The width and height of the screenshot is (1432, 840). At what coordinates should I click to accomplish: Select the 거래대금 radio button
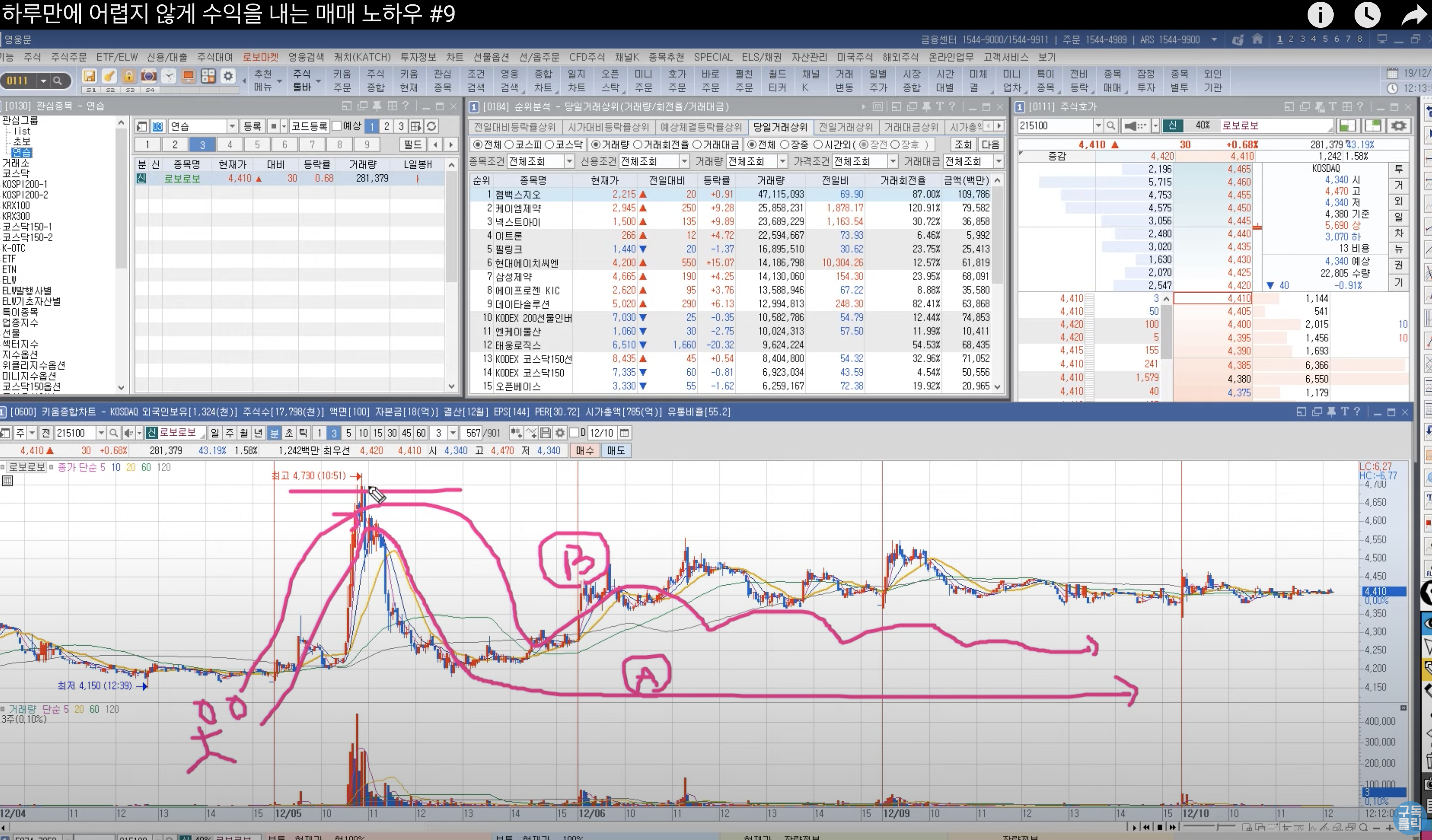tap(697, 145)
